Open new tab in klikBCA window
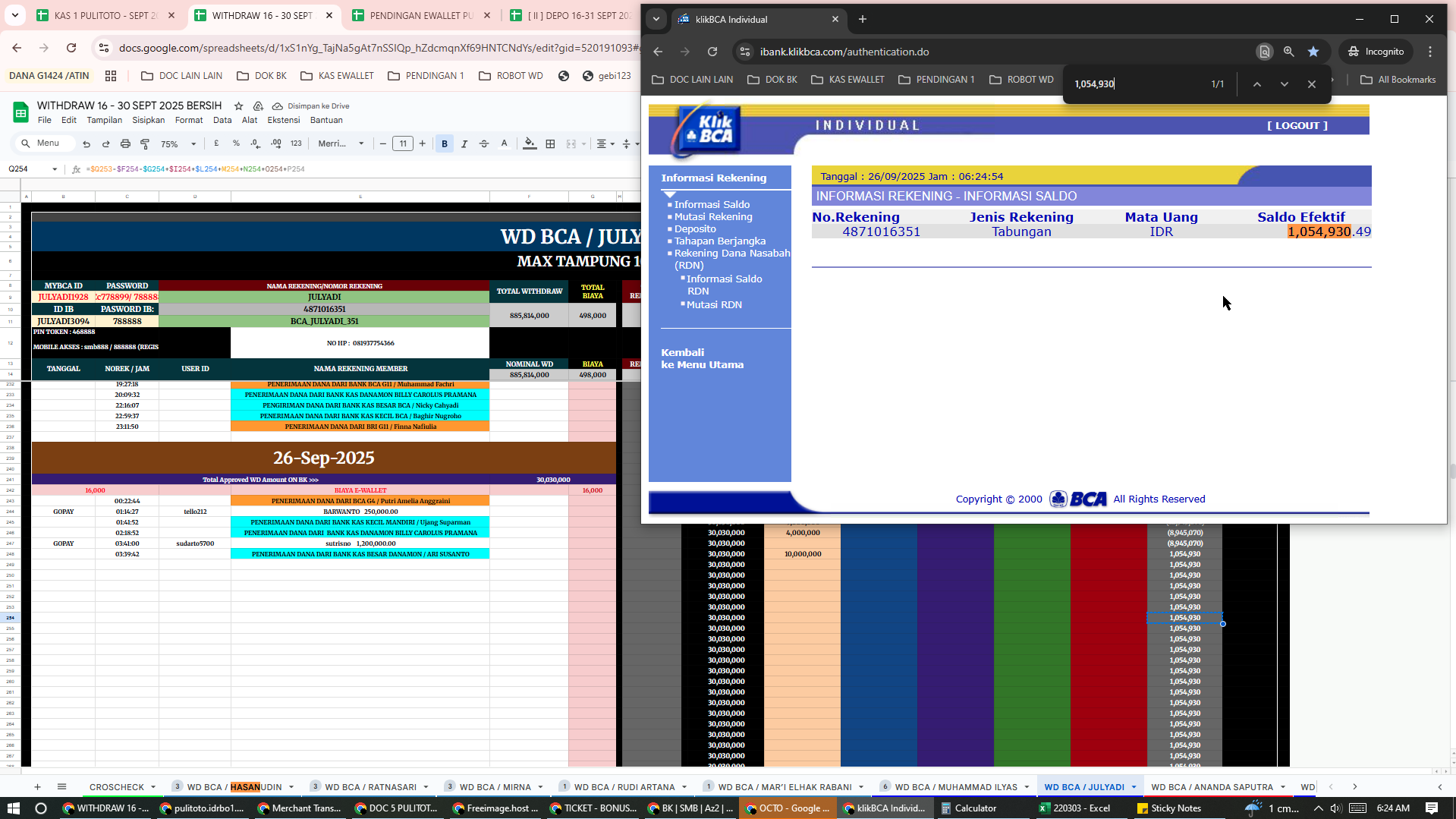This screenshot has width=1456, height=819. coord(863,19)
